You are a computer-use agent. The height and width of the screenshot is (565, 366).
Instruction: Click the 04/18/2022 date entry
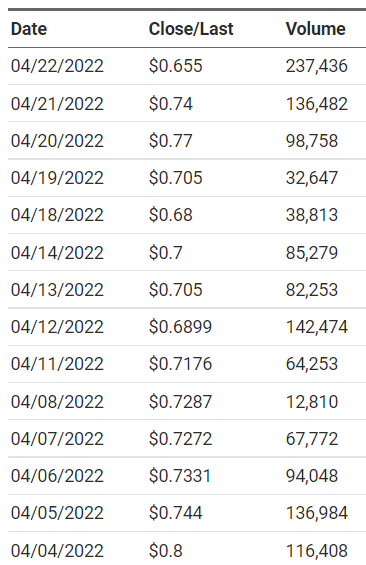click(57, 215)
